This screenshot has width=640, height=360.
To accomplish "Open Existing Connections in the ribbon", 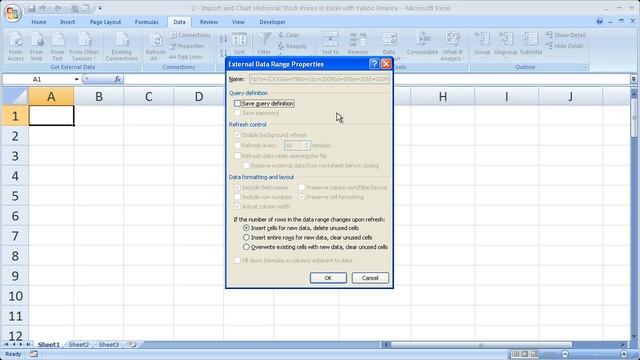I will (122, 47).
